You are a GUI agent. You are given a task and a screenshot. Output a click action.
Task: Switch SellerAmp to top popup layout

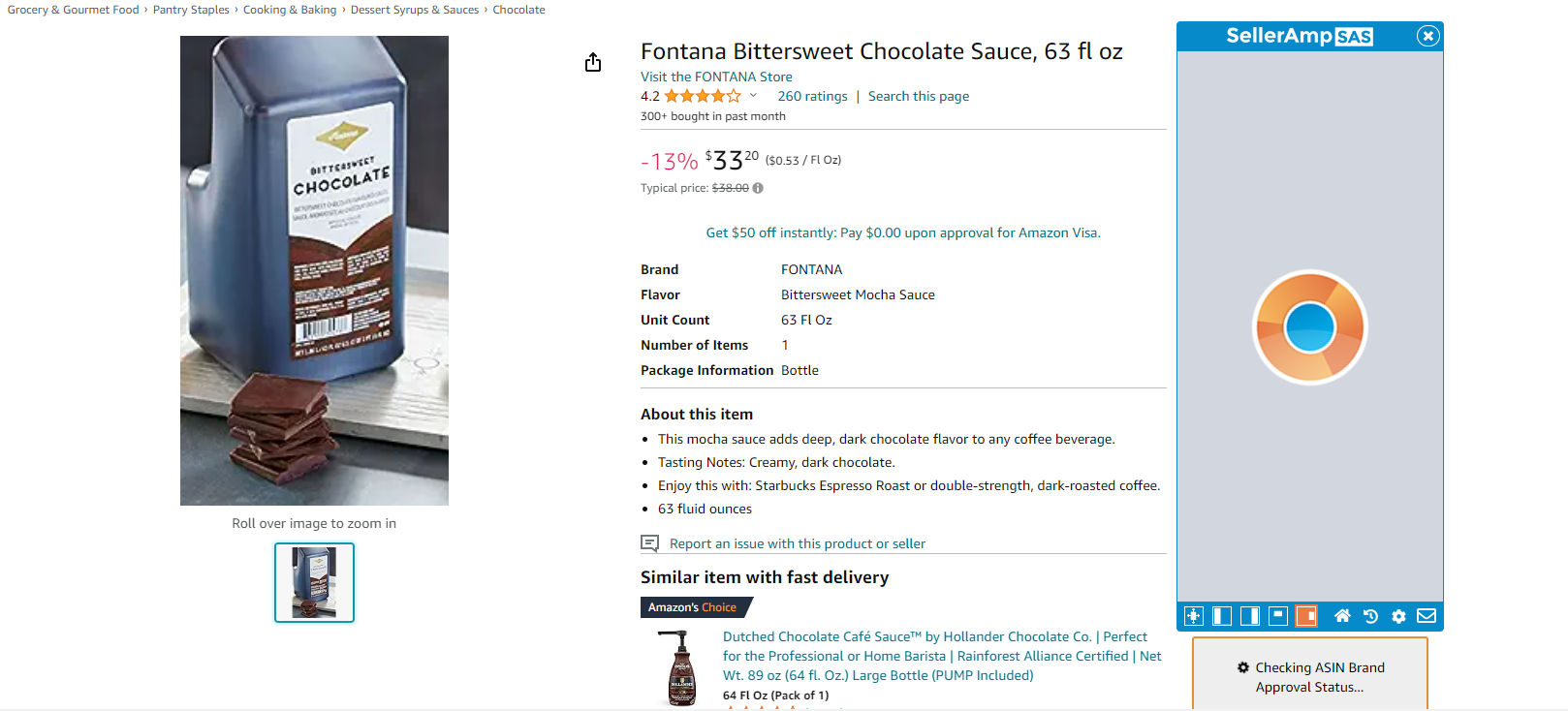(1278, 616)
